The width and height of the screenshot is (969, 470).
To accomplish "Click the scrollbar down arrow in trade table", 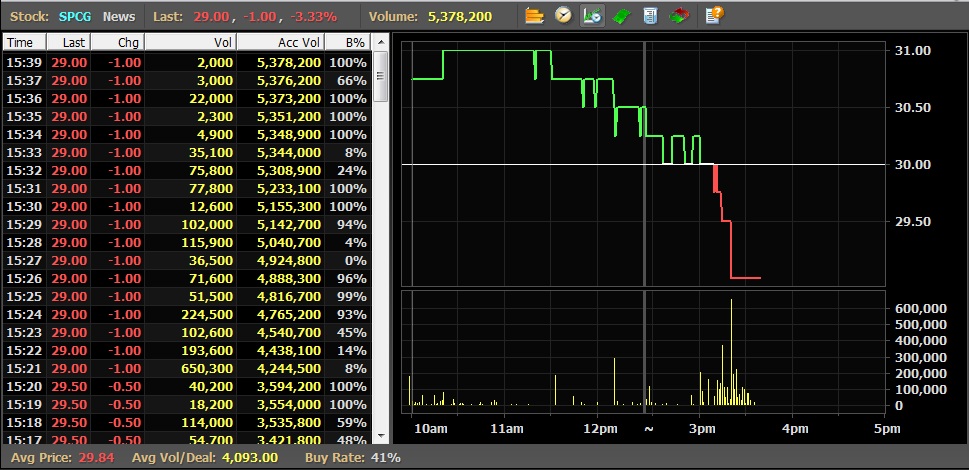I will point(381,435).
